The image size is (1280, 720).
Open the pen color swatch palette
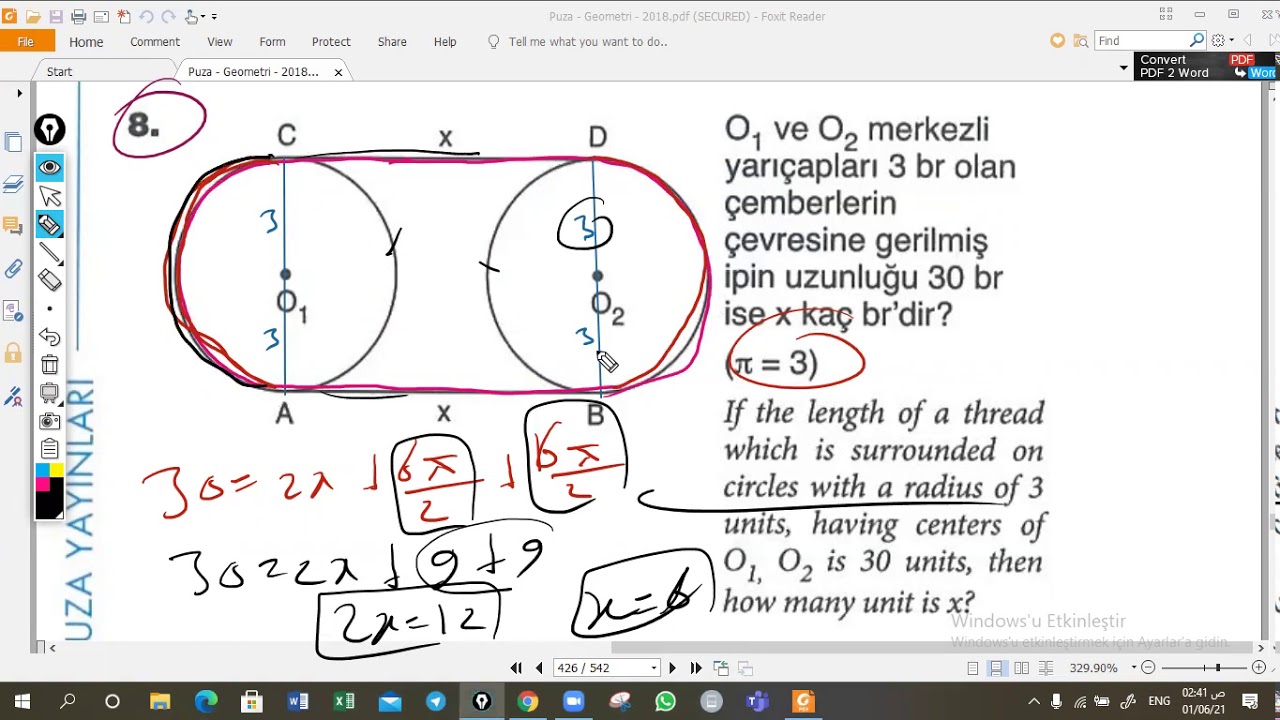[50, 491]
